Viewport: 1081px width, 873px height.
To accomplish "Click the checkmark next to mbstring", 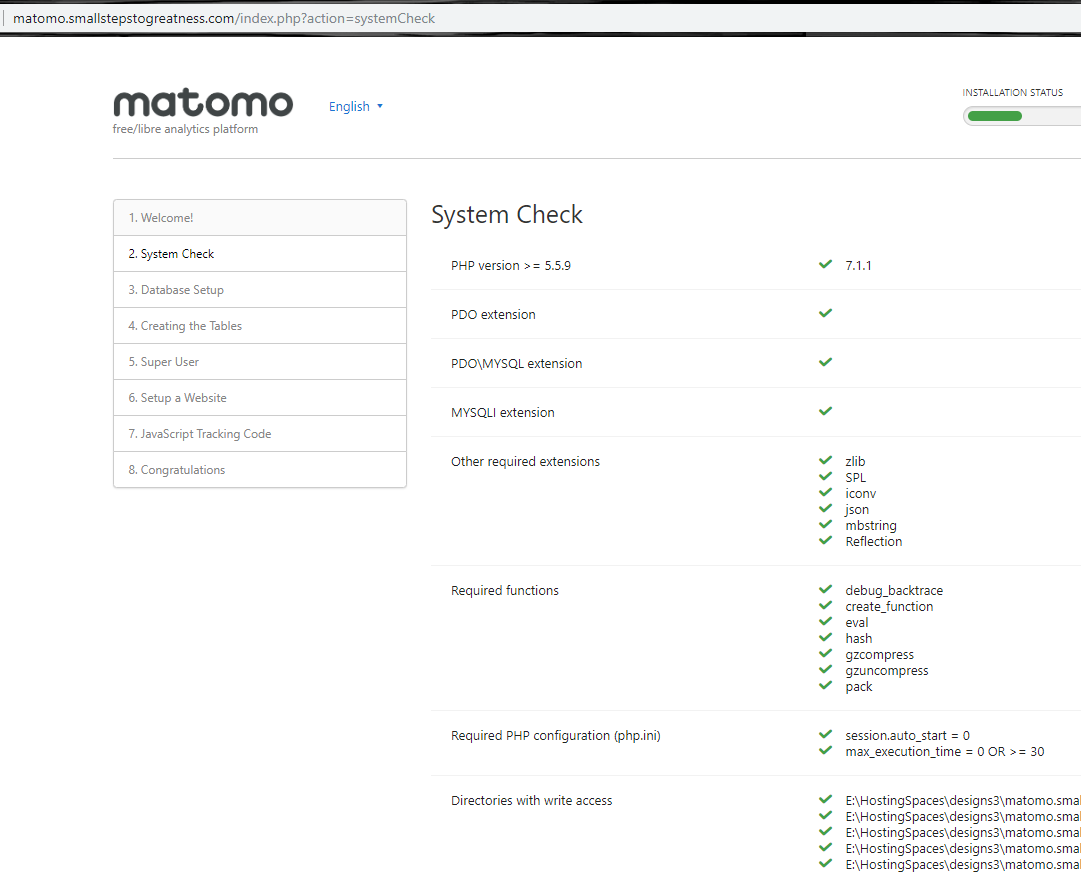I will click(x=825, y=524).
